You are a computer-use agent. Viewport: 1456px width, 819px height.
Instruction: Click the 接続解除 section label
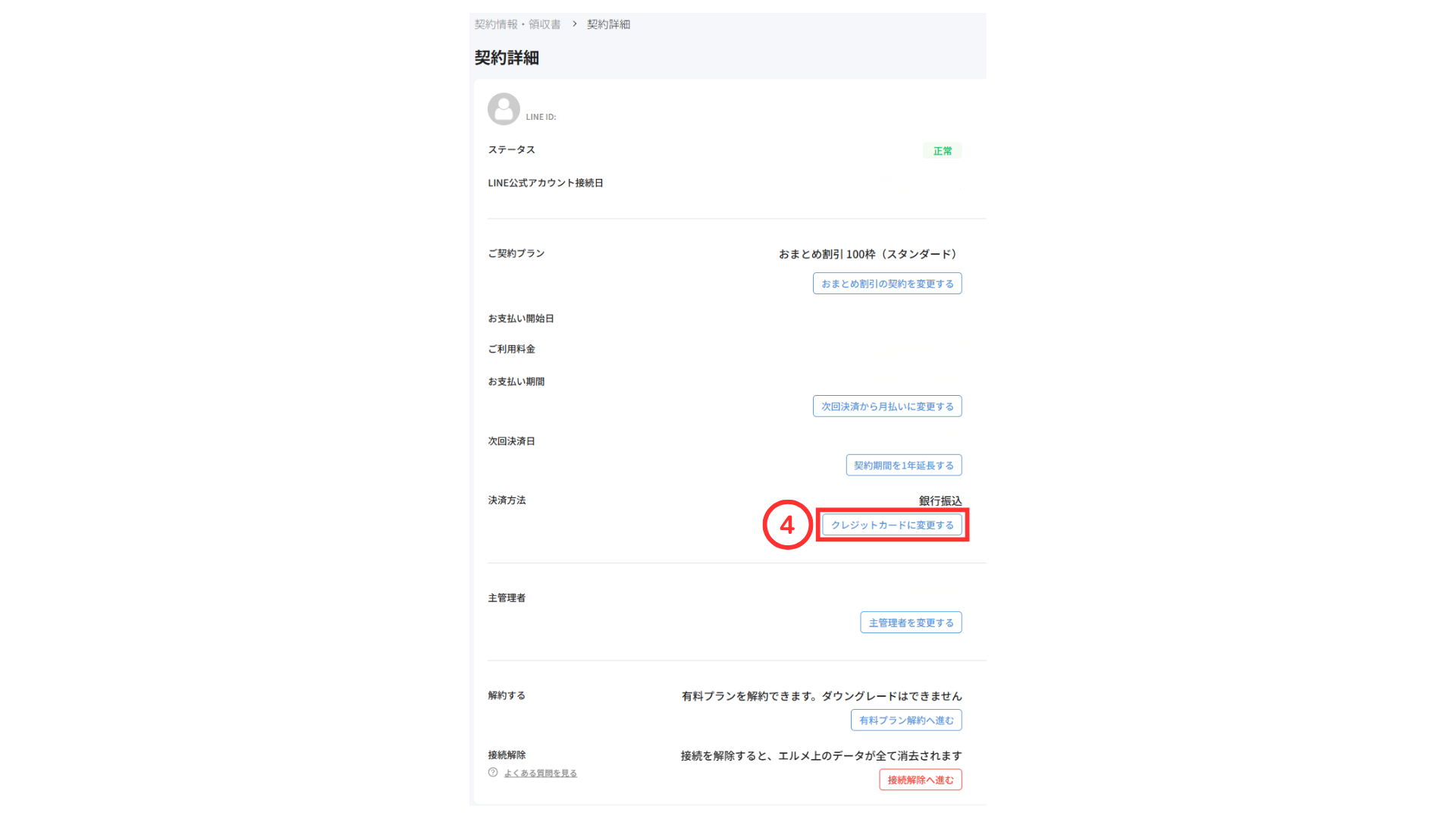pyautogui.click(x=507, y=755)
